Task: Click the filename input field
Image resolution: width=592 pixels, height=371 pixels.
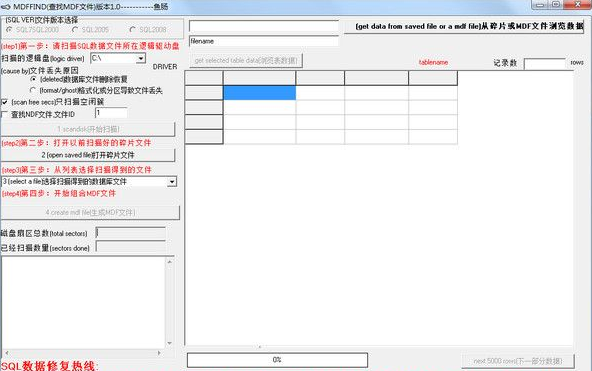Action: (264, 41)
